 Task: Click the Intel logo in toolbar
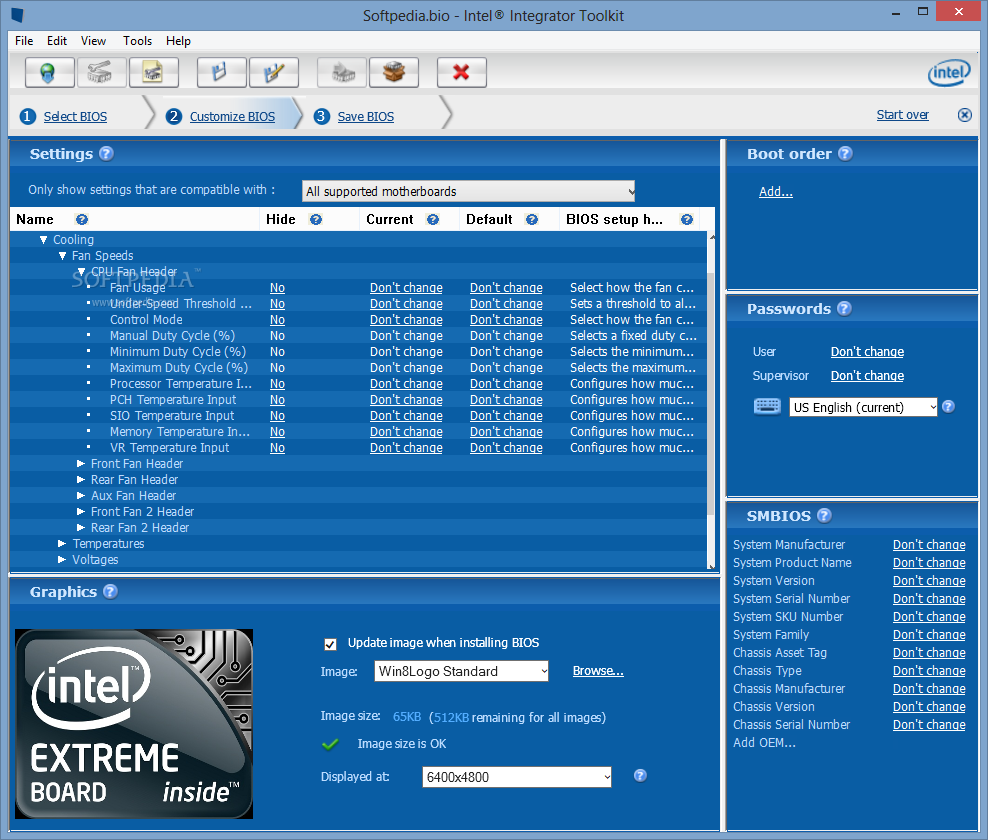949,72
